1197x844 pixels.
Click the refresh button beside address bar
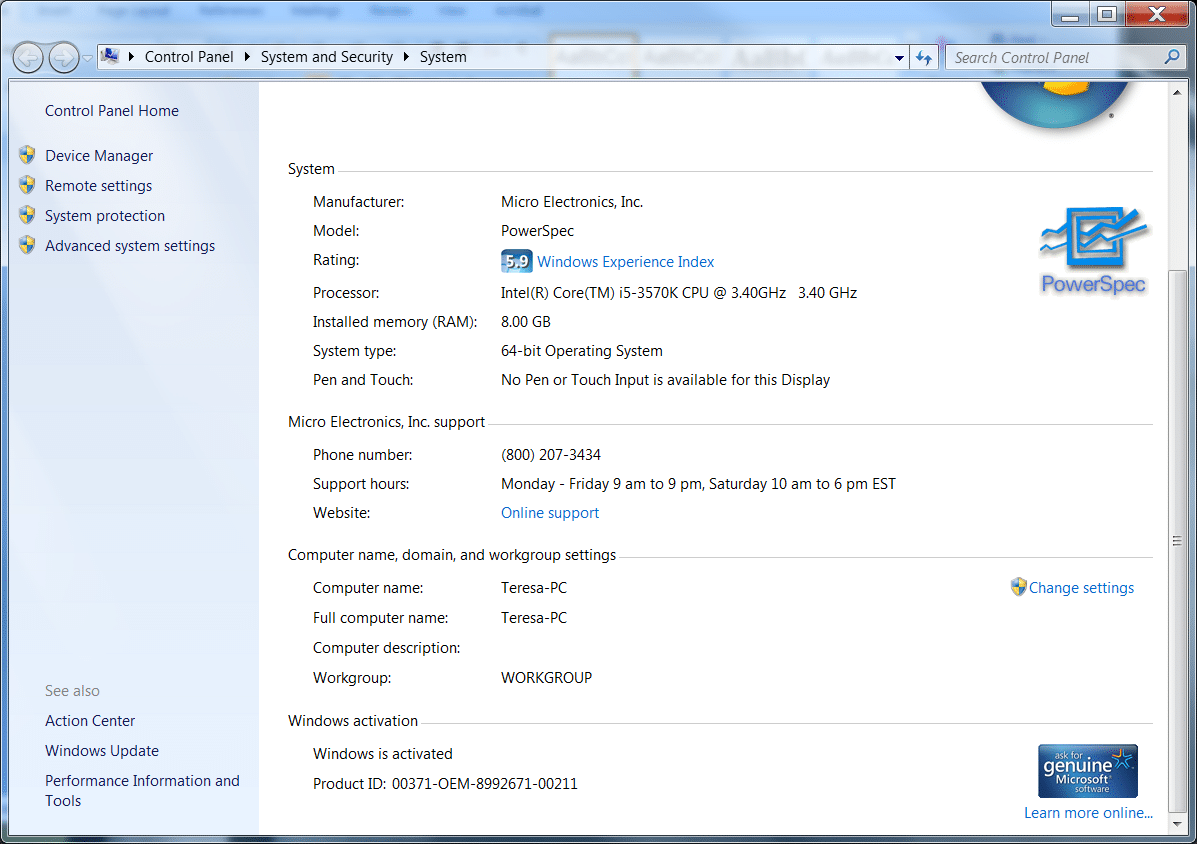(x=924, y=57)
